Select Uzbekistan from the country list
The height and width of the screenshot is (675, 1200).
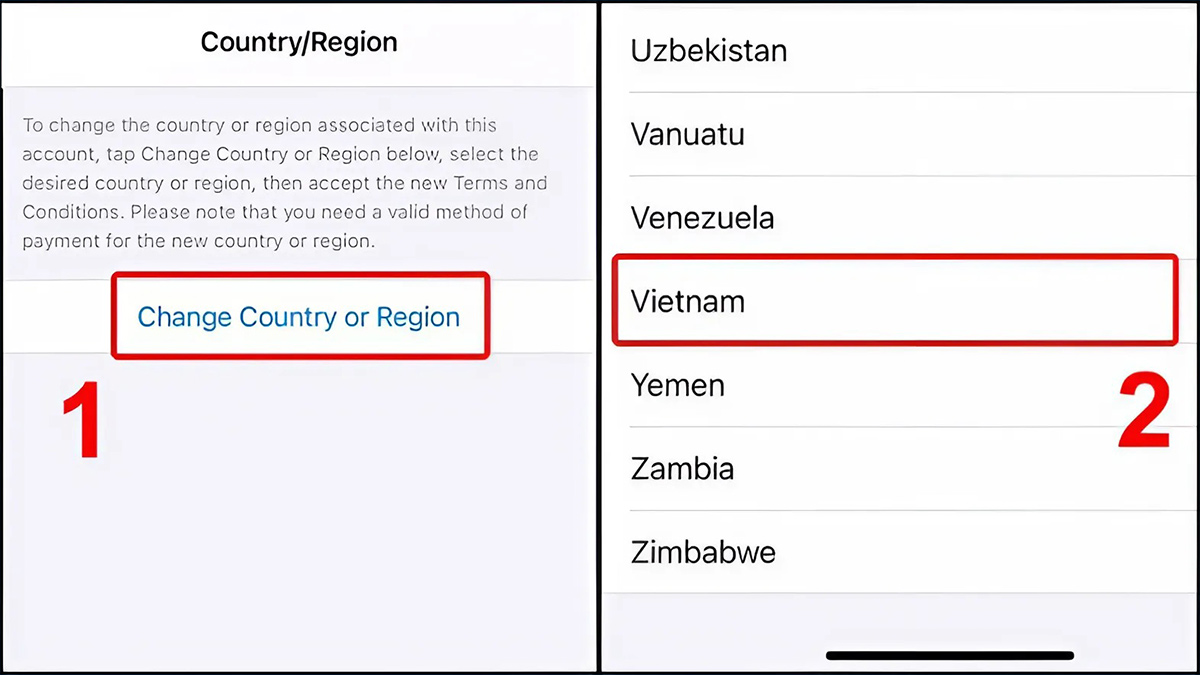(709, 50)
